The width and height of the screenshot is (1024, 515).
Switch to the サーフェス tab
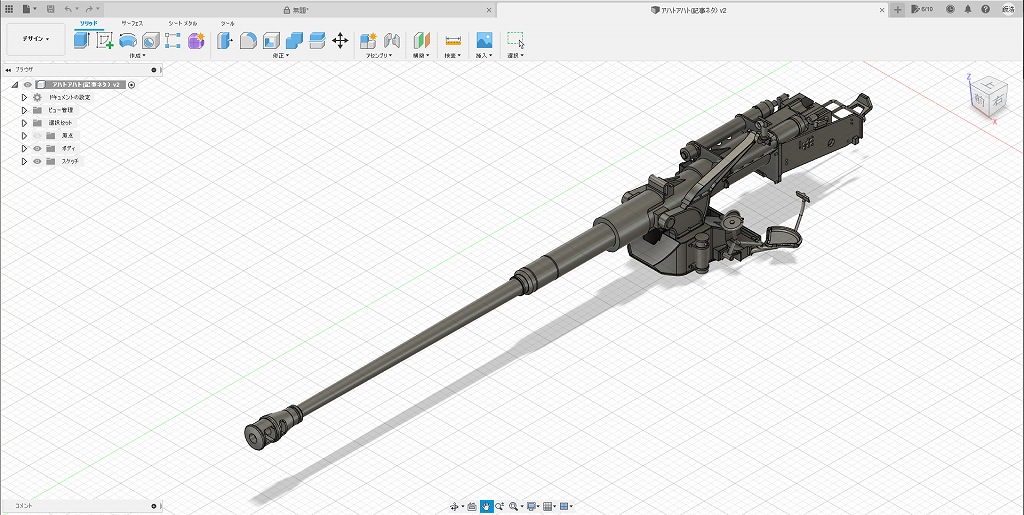(x=132, y=22)
